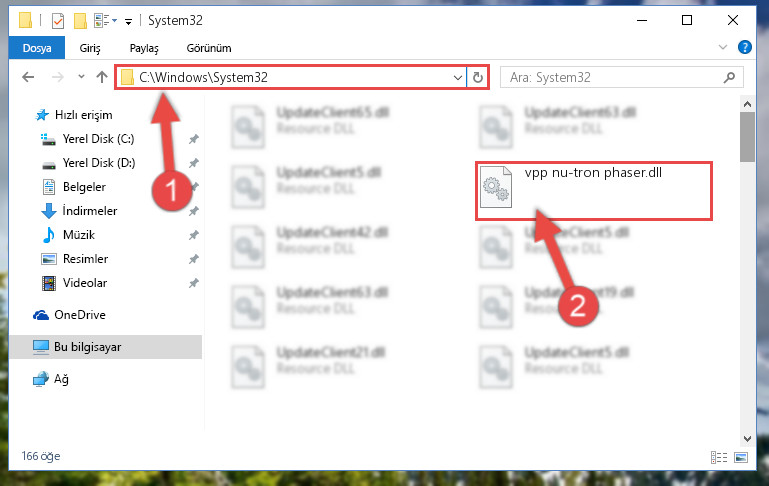Viewport: 769px width, 486px height.
Task: Switch to details view icon in status bar
Action: tap(718, 457)
